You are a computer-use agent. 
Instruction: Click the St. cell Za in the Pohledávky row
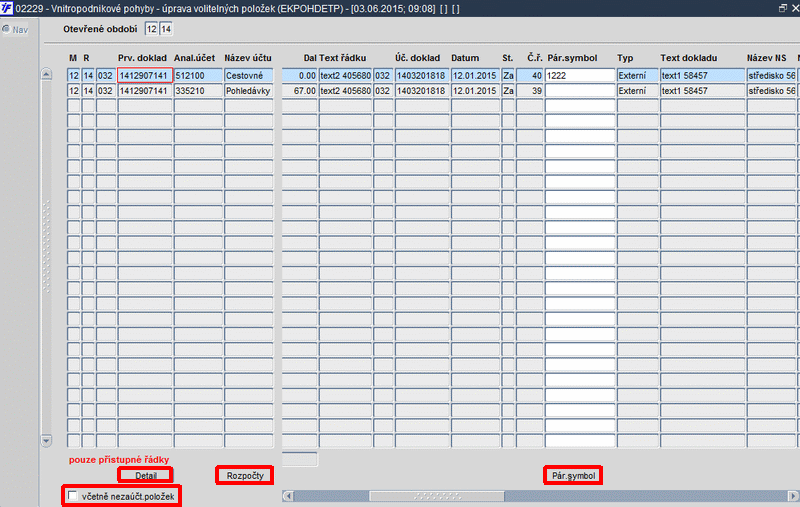508,91
